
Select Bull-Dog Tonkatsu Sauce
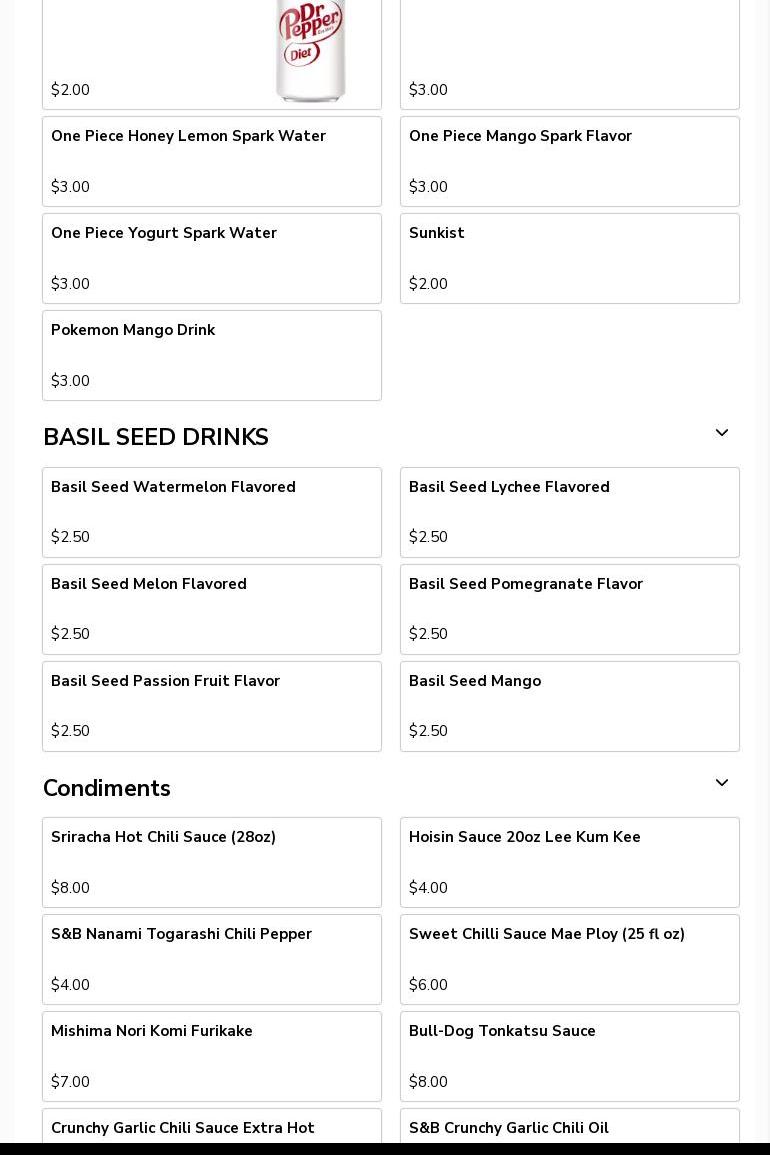[x=570, y=1057]
